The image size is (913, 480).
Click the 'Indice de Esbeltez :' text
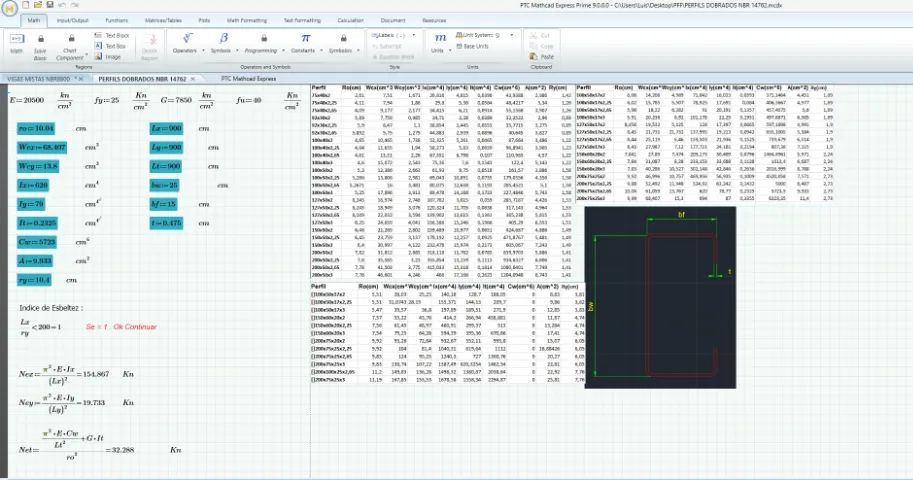coord(51,308)
